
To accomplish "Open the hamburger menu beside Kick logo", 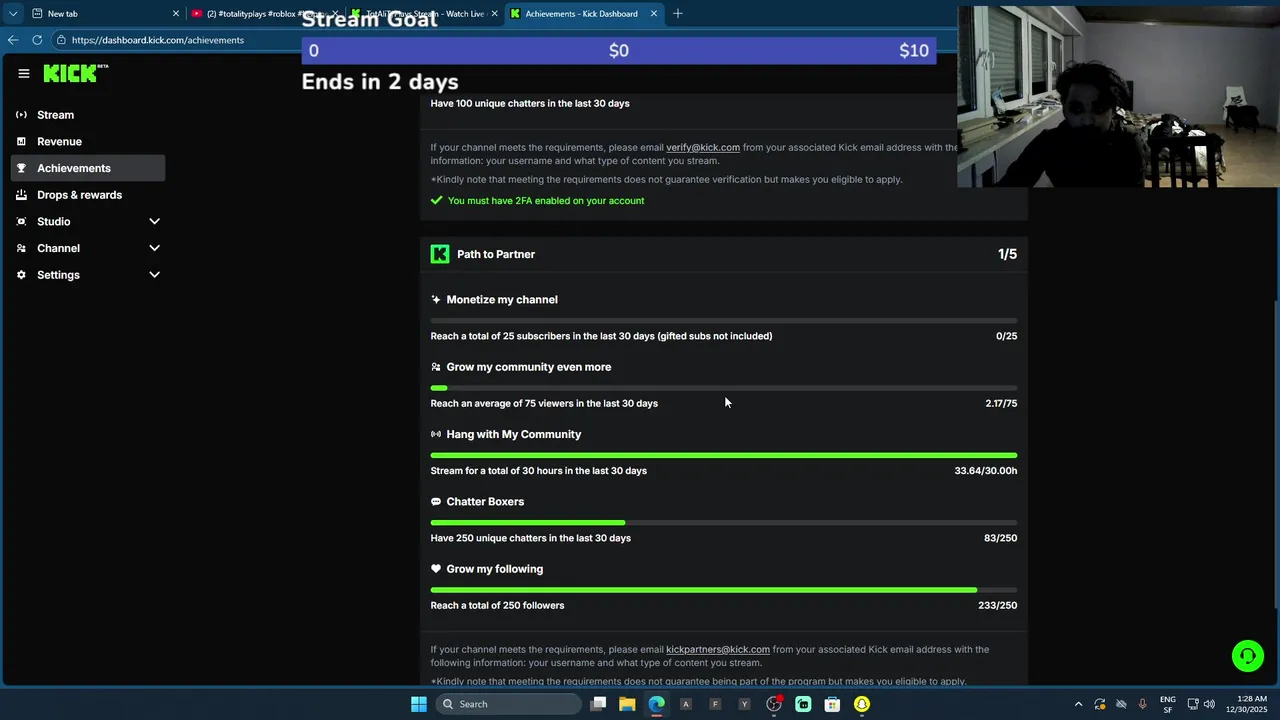I will (x=23, y=73).
